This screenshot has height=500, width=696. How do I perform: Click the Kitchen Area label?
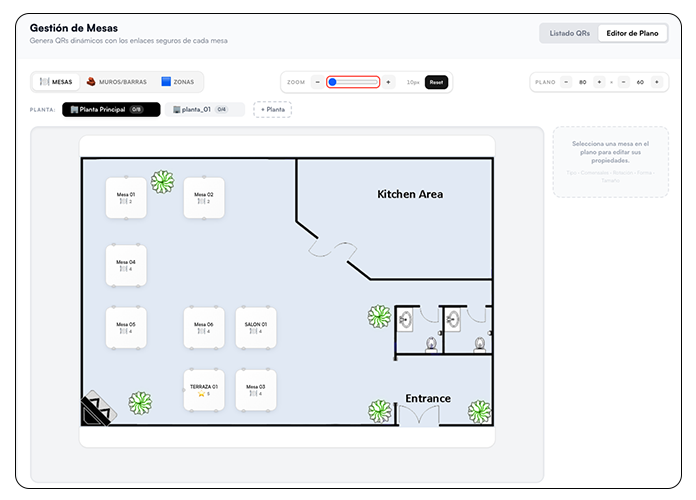(x=410, y=194)
